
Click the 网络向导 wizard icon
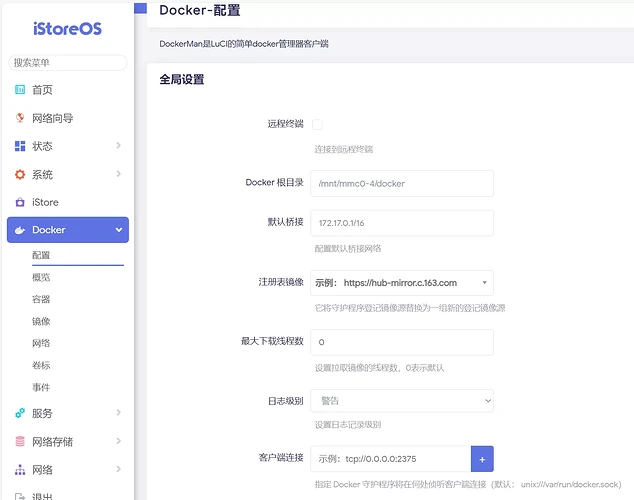20,118
